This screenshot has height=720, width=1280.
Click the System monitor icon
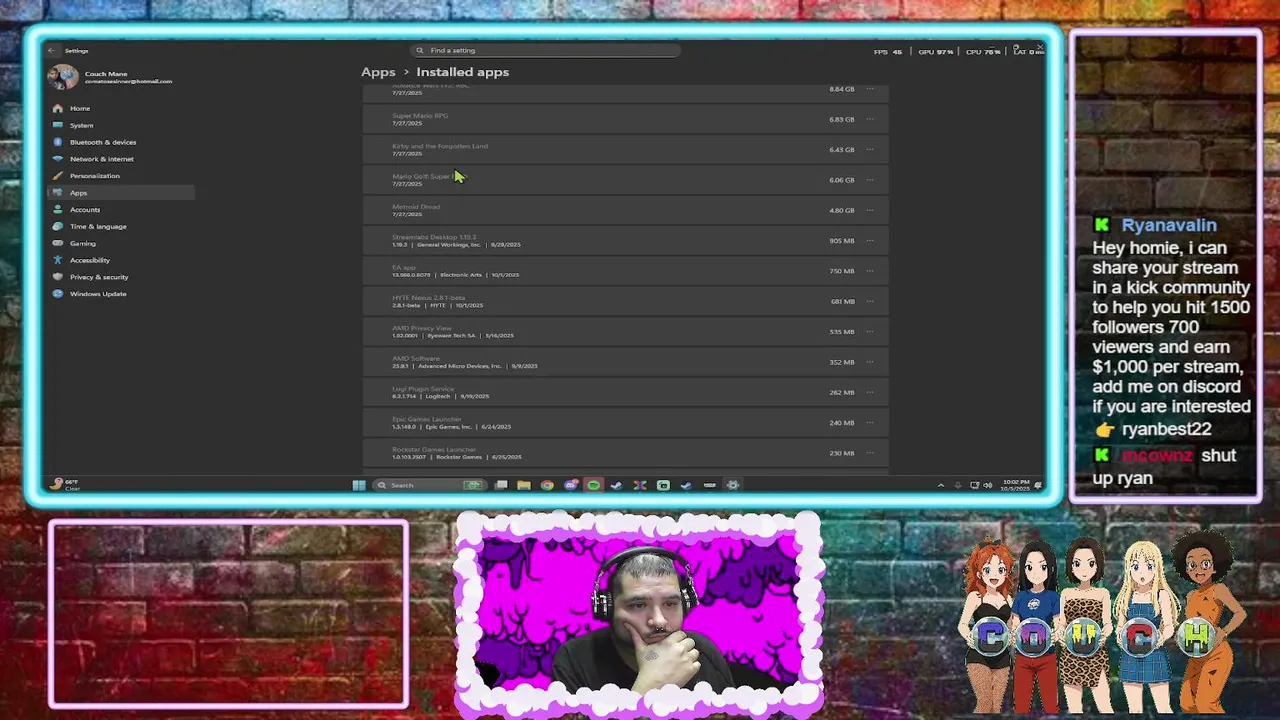point(58,125)
